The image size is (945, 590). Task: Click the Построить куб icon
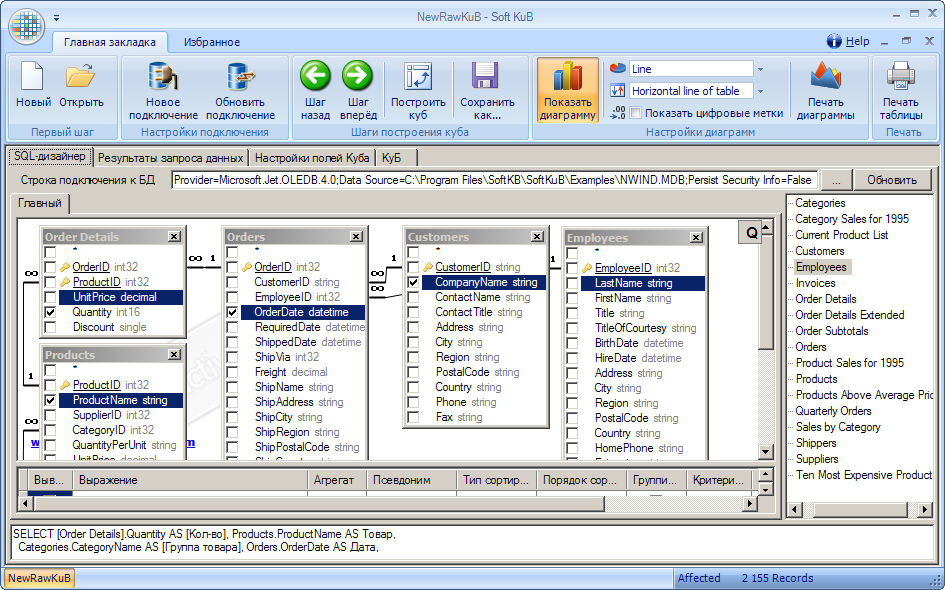(418, 78)
